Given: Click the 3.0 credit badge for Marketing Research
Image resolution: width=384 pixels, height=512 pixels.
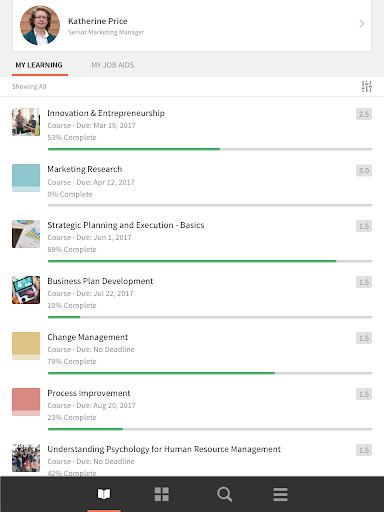Looking at the screenshot, I should pos(364,170).
